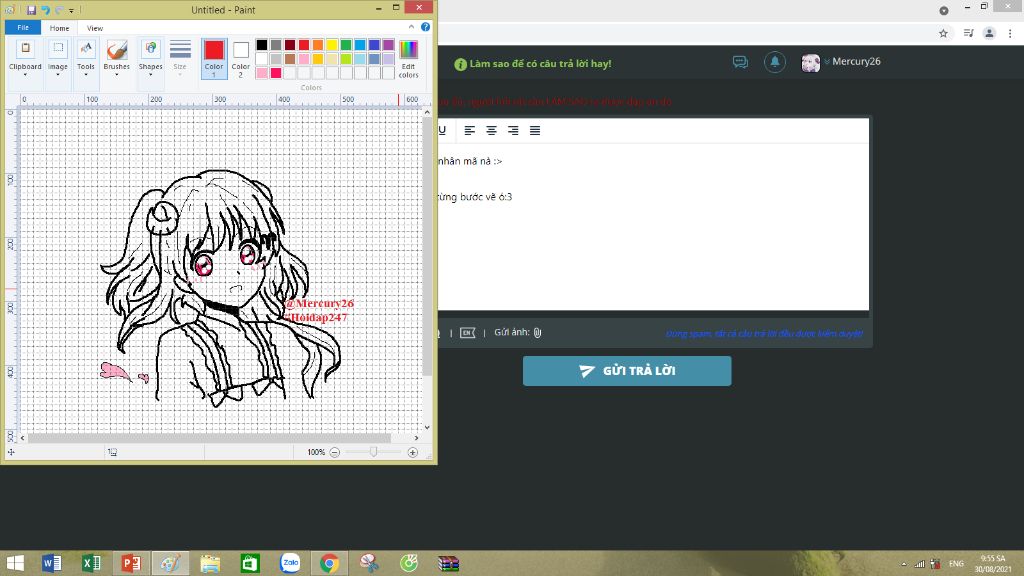Image resolution: width=1024 pixels, height=576 pixels.
Task: Submit with GỬI TRẢ LỜI button
Action: pos(627,371)
